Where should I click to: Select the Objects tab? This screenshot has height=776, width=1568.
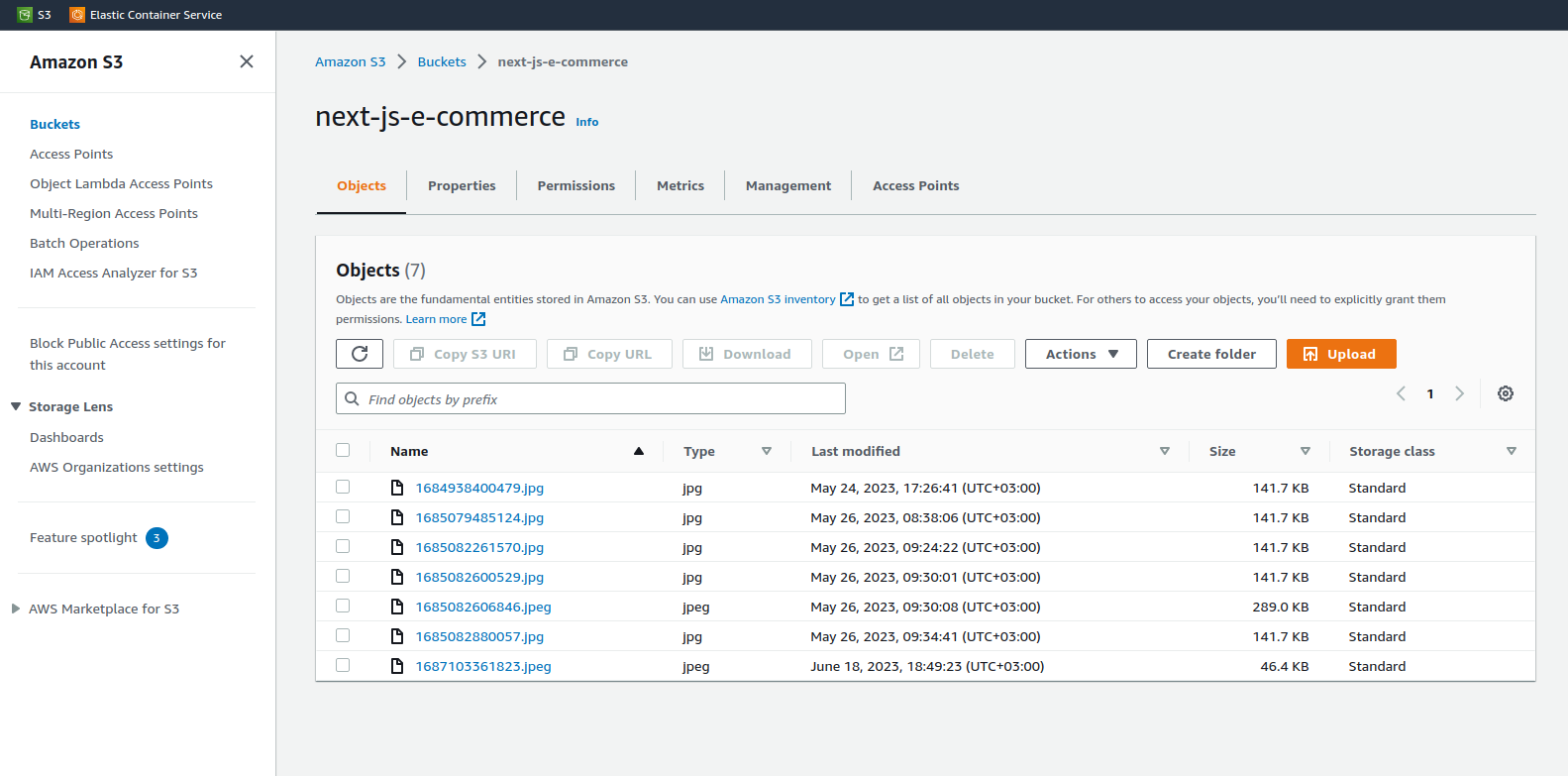pos(362,185)
